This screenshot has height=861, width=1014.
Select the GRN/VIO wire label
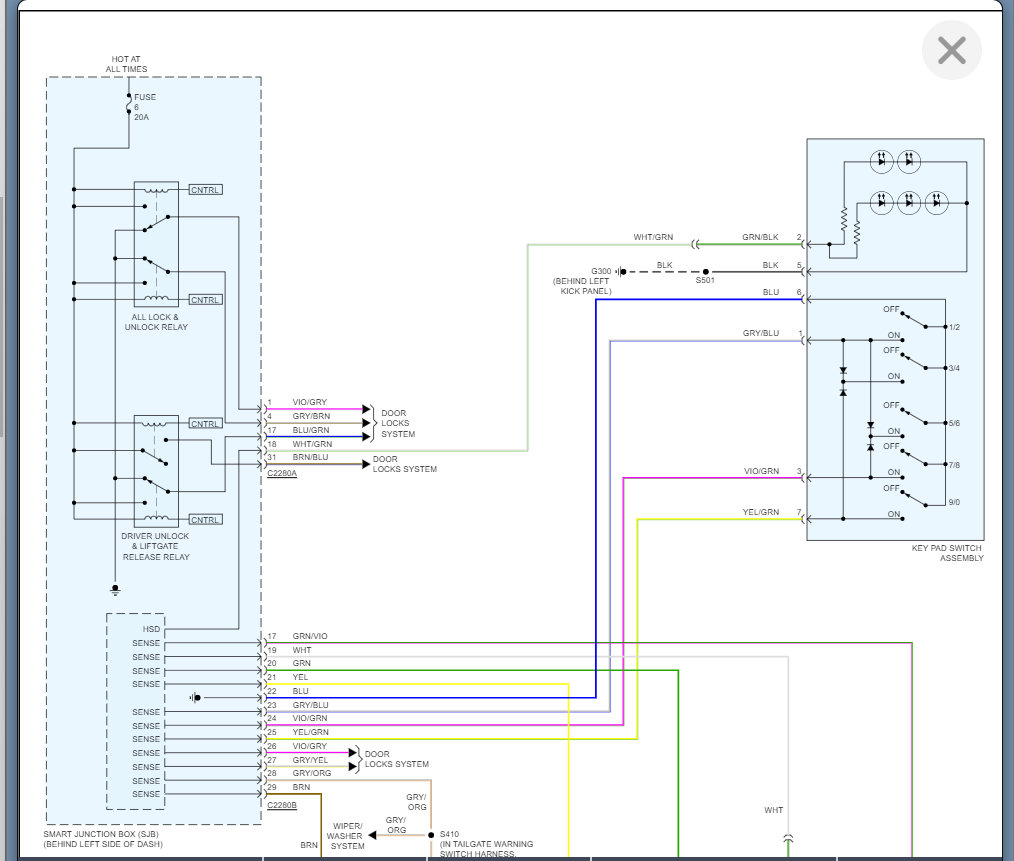(310, 636)
